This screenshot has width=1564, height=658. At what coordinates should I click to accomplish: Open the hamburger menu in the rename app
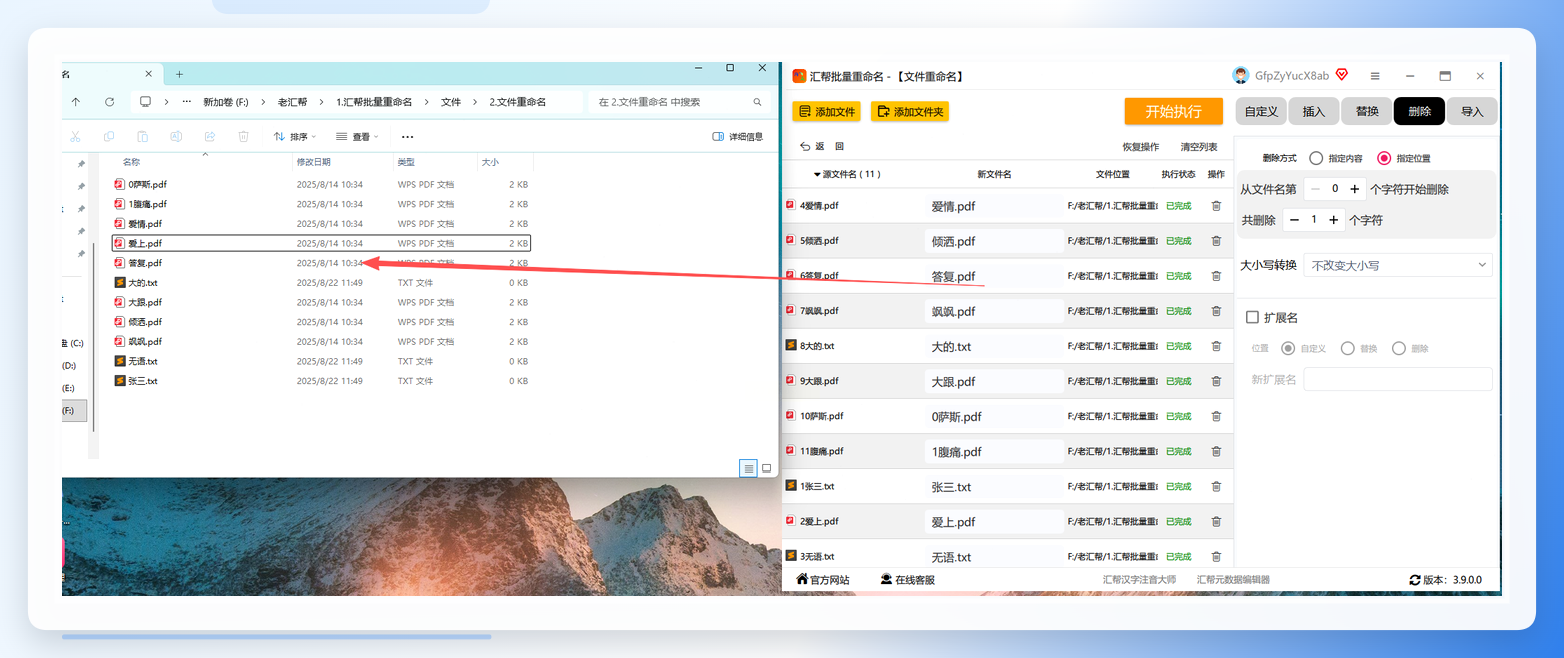click(1375, 76)
